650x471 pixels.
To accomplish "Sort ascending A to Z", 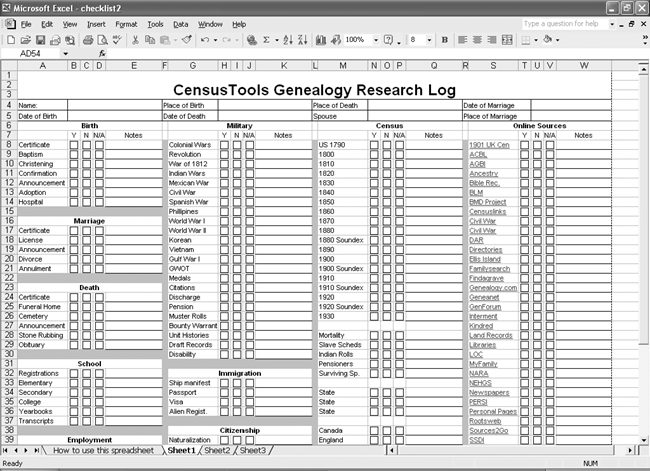I will pos(288,40).
